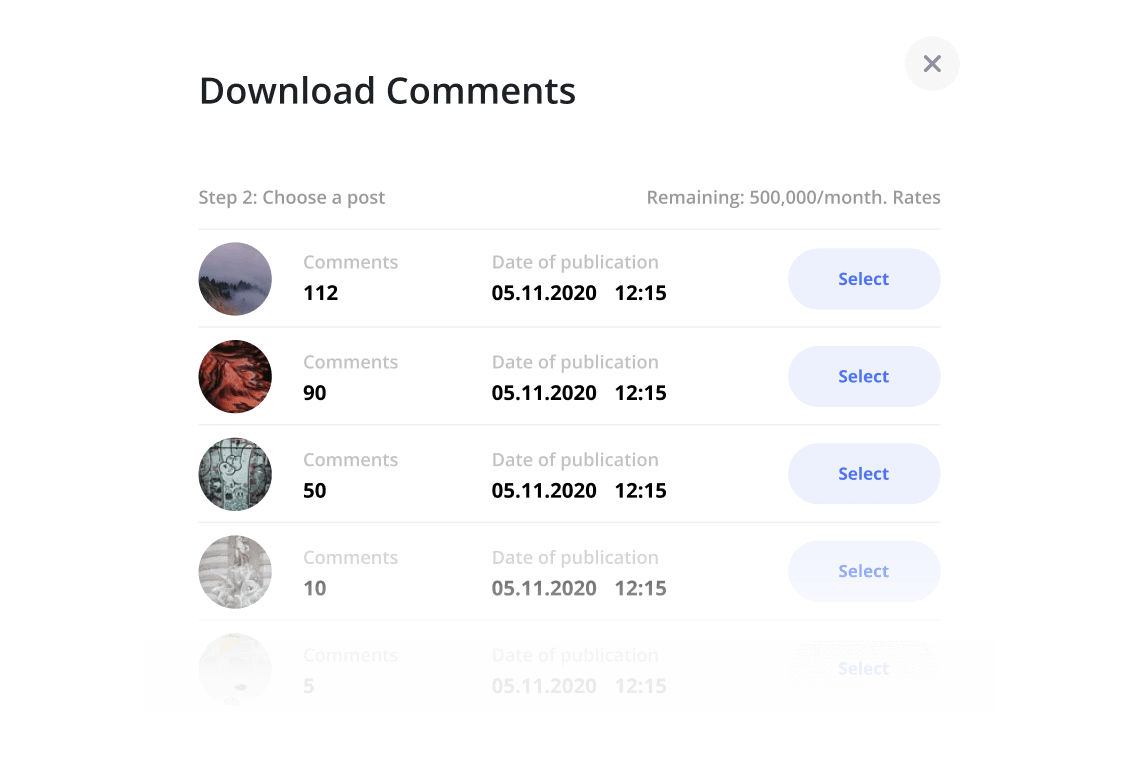This screenshot has width=1140, height=760.
Task: Click the Download Comments dialog title
Action: [388, 91]
